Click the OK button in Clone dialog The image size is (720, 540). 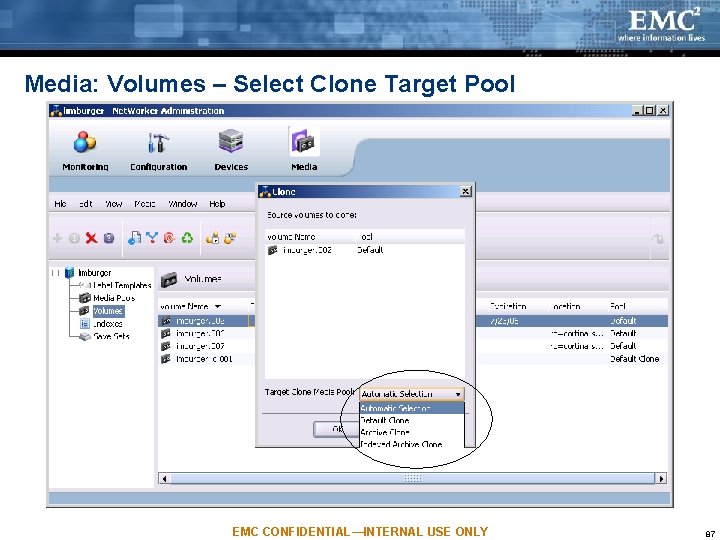337,429
